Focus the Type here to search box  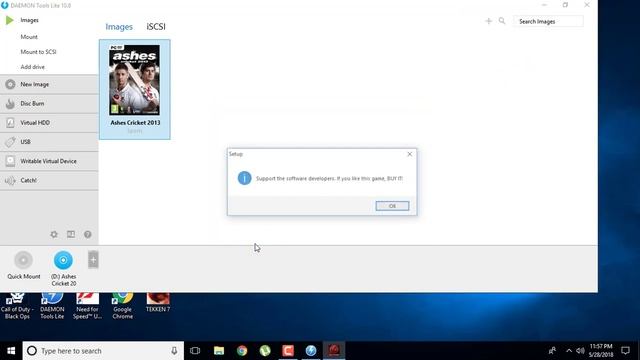tap(103, 351)
